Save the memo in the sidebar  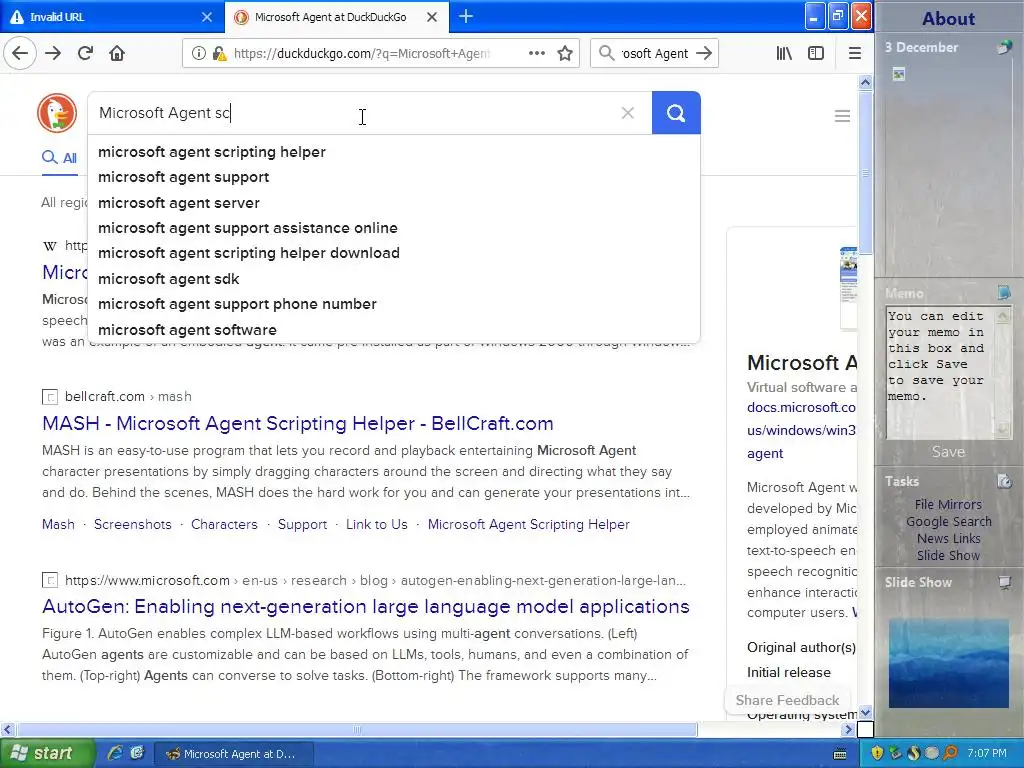tap(948, 452)
